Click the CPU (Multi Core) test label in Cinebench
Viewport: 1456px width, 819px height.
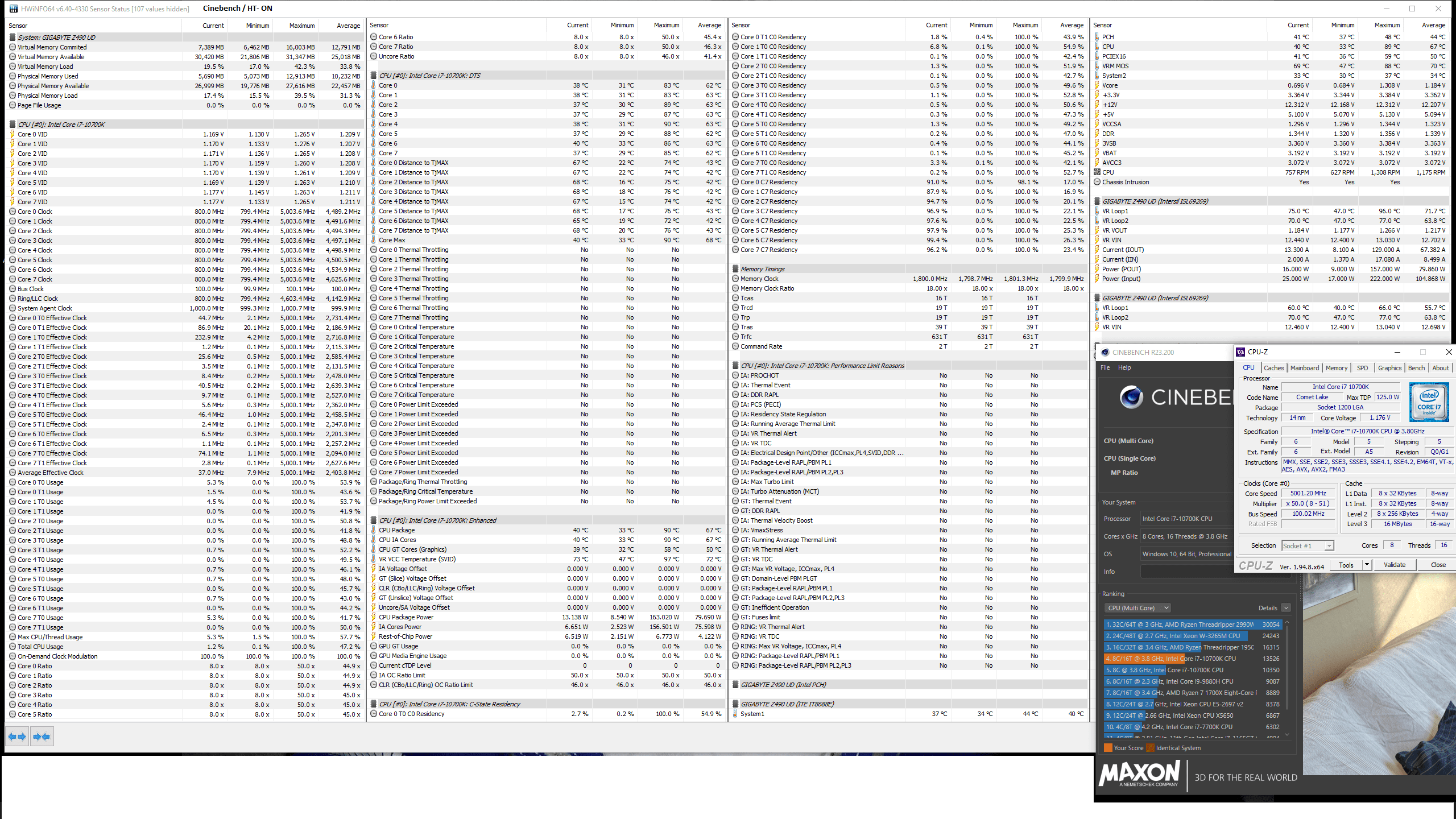pyautogui.click(x=1128, y=441)
